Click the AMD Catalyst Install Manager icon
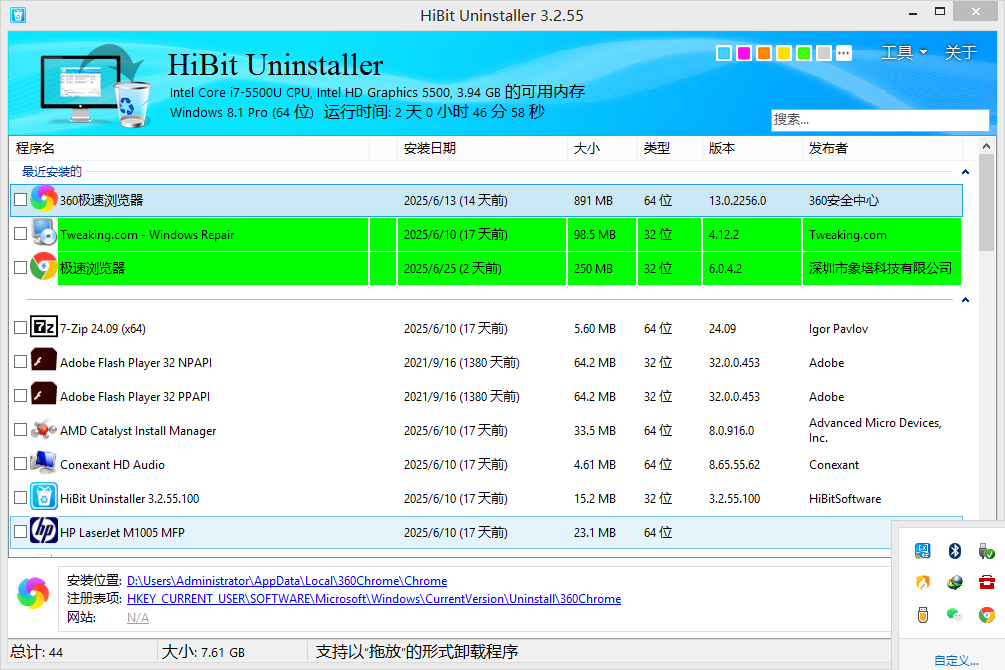This screenshot has width=1005, height=670. tap(44, 430)
